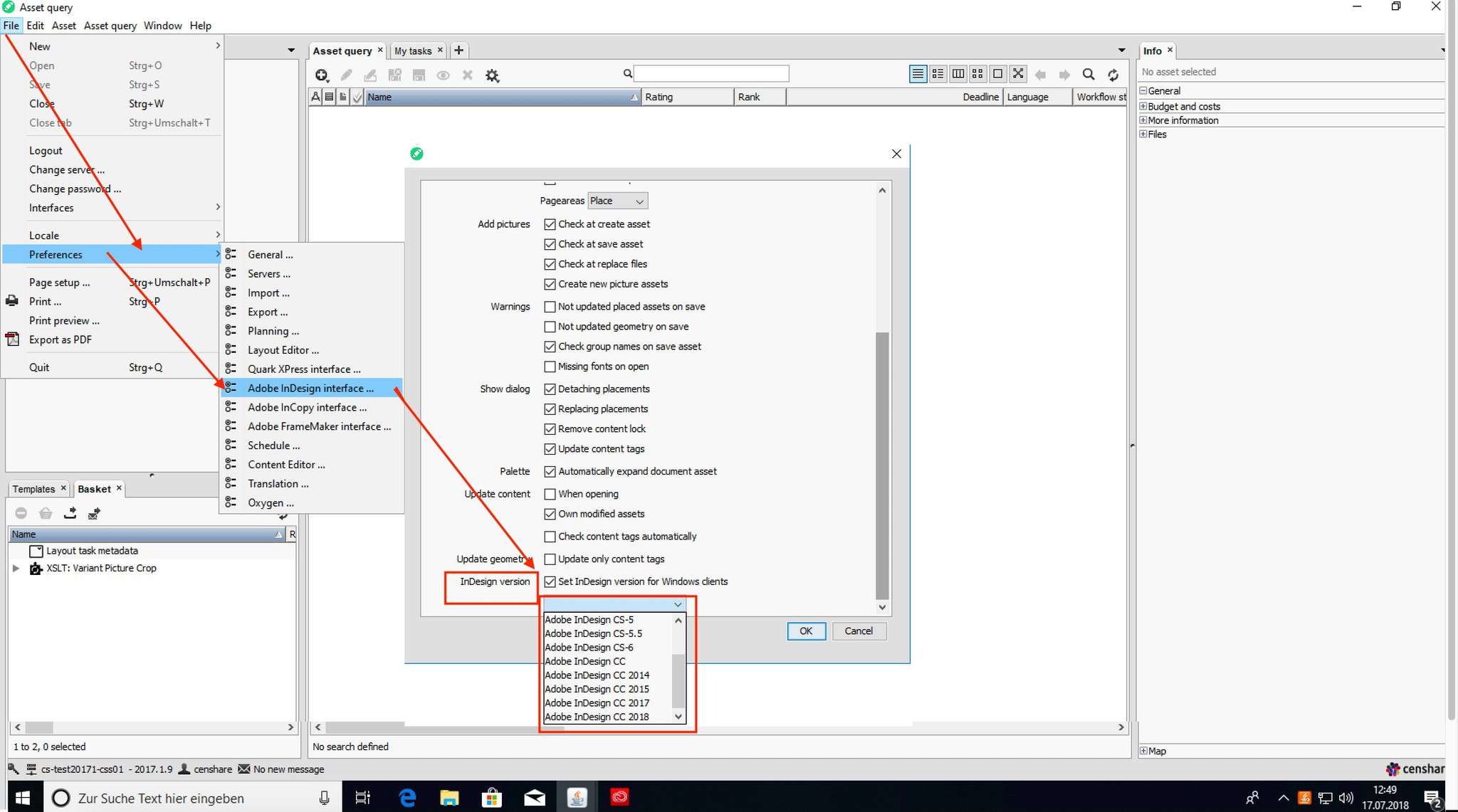Click the refresh query icon
This screenshot has width=1458, height=812.
tap(1113, 75)
